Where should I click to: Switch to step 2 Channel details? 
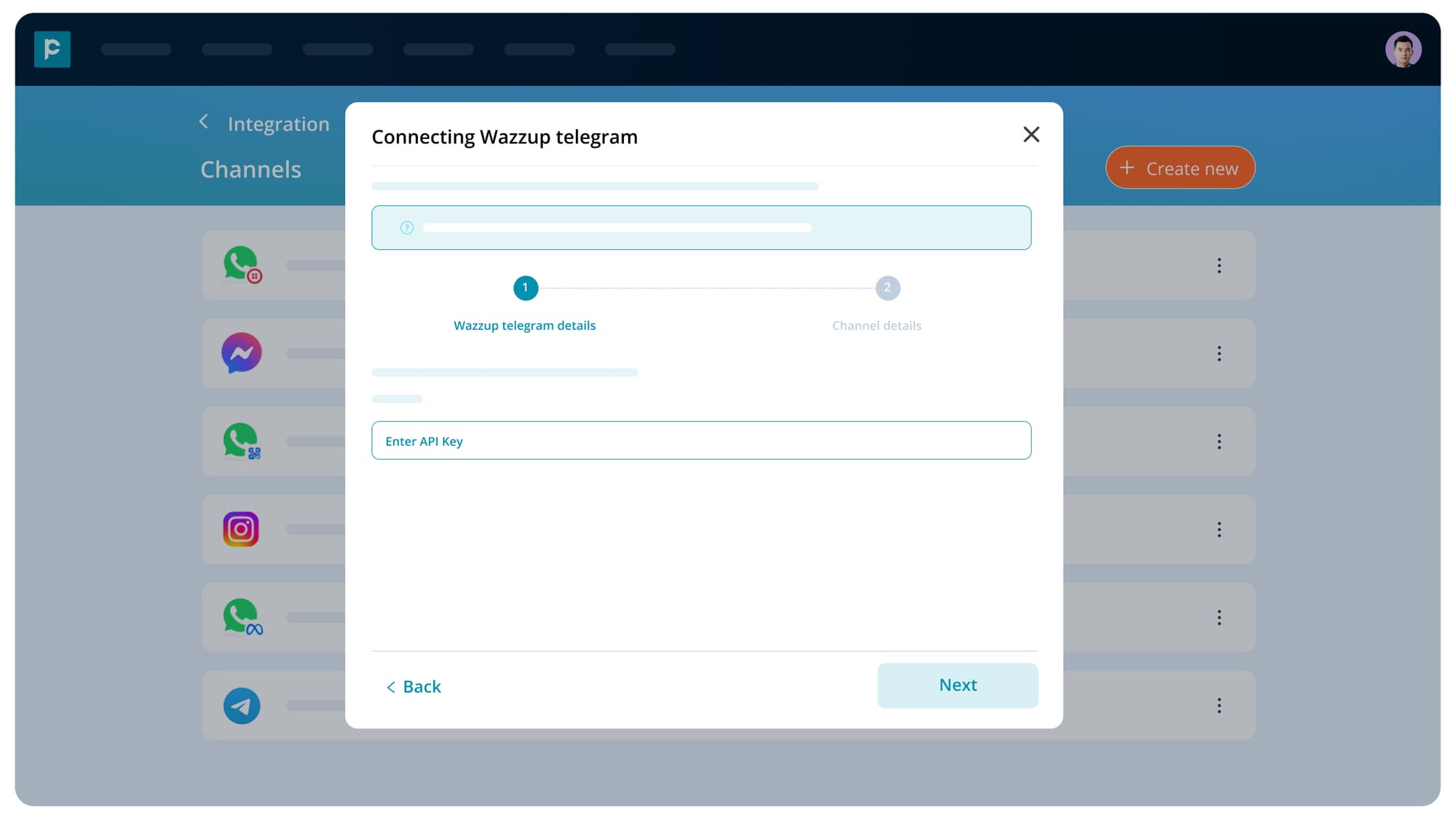(x=887, y=288)
